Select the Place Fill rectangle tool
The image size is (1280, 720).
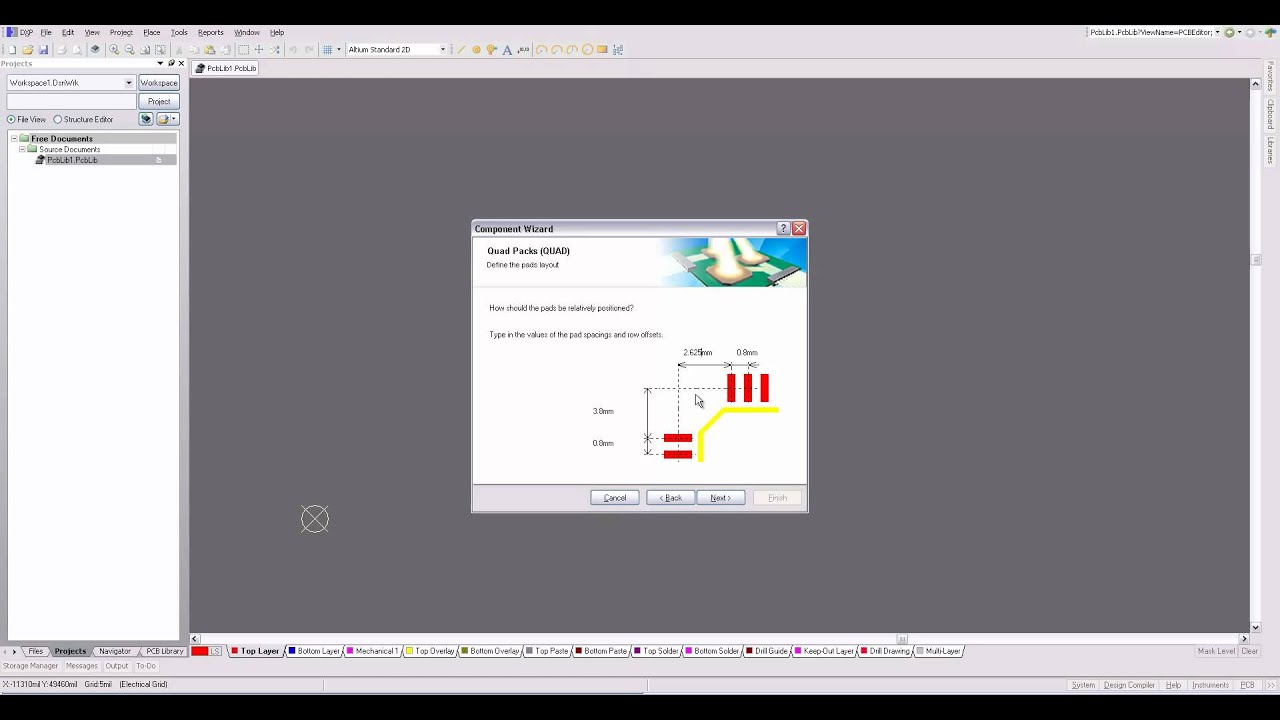point(602,49)
